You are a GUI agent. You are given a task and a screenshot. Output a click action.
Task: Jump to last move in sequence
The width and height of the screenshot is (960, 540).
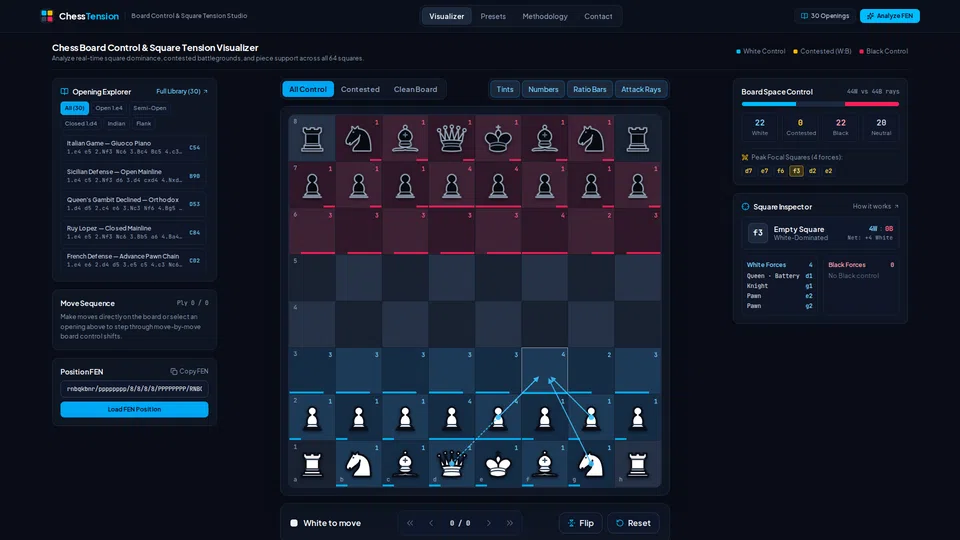(509, 523)
